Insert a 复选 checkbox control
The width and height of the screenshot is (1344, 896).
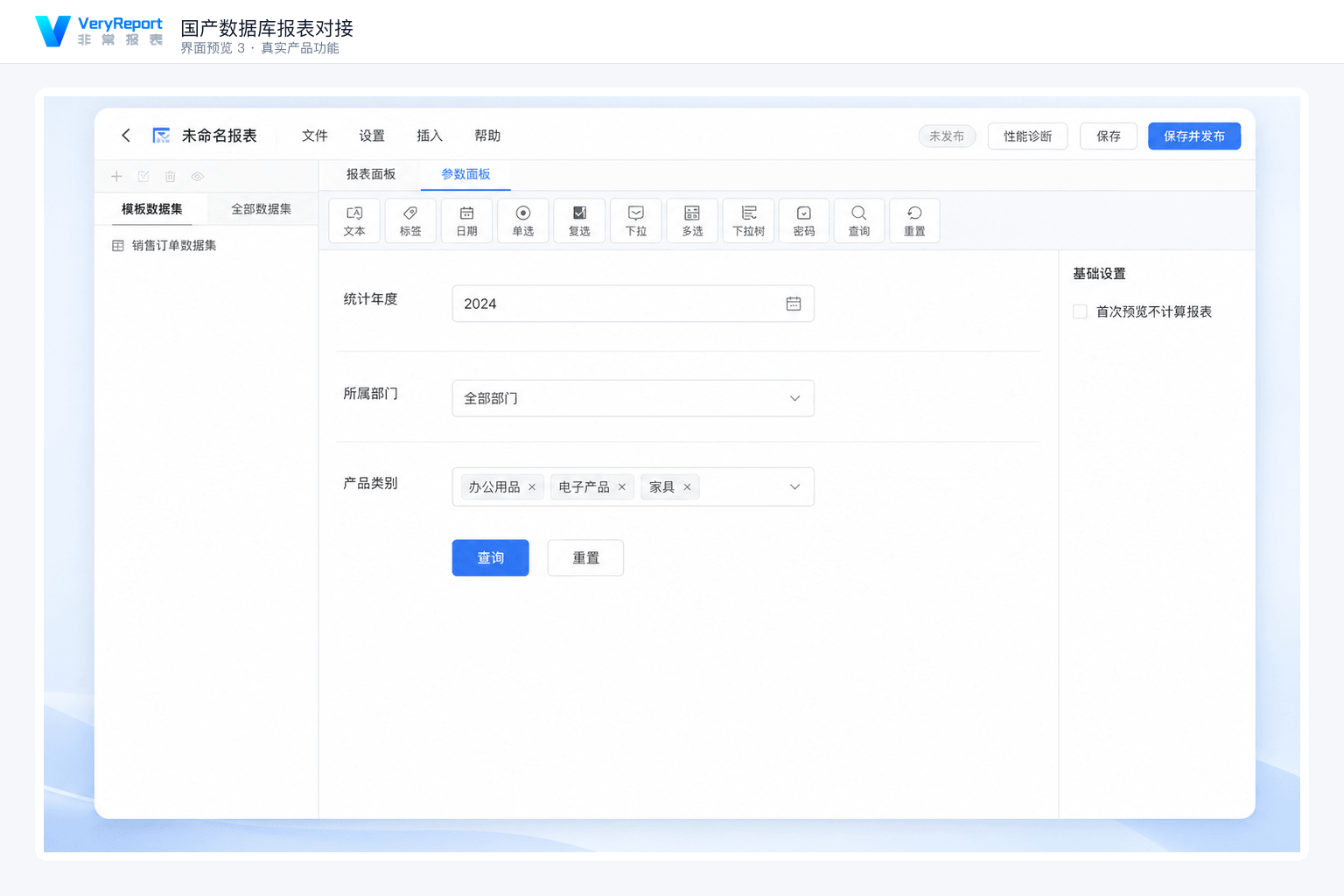tap(579, 220)
